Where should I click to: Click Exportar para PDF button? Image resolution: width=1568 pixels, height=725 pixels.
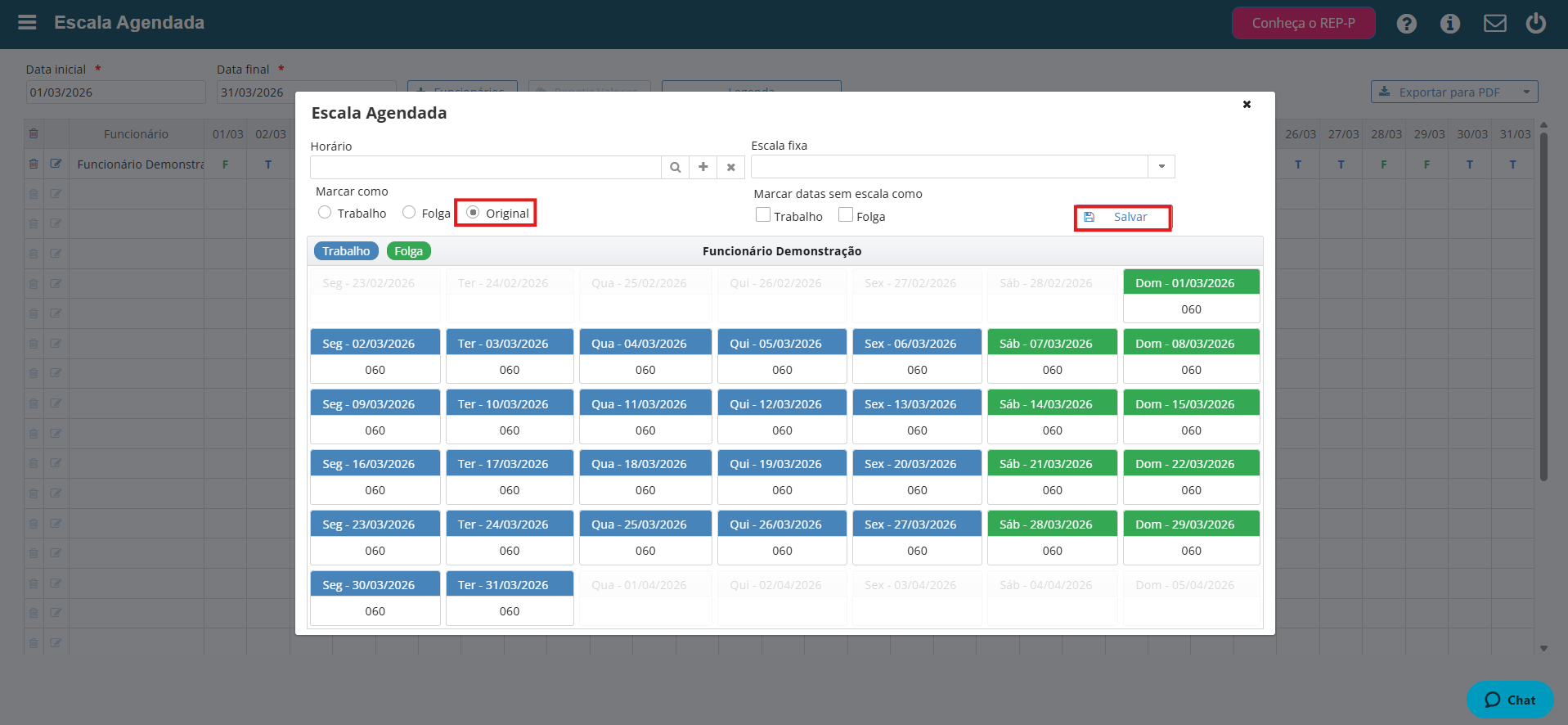[x=1443, y=92]
